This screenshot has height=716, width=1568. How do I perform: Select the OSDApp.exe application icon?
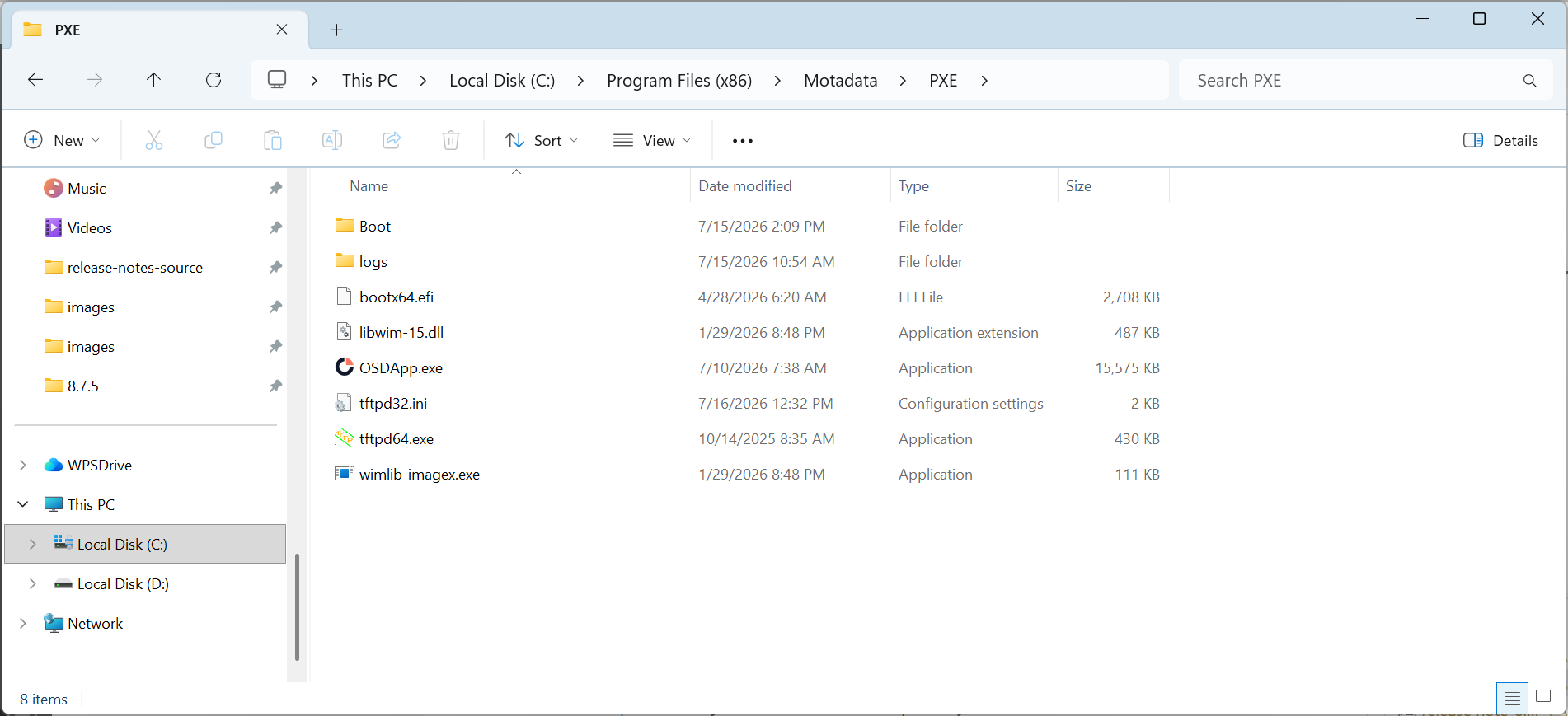pyautogui.click(x=345, y=367)
